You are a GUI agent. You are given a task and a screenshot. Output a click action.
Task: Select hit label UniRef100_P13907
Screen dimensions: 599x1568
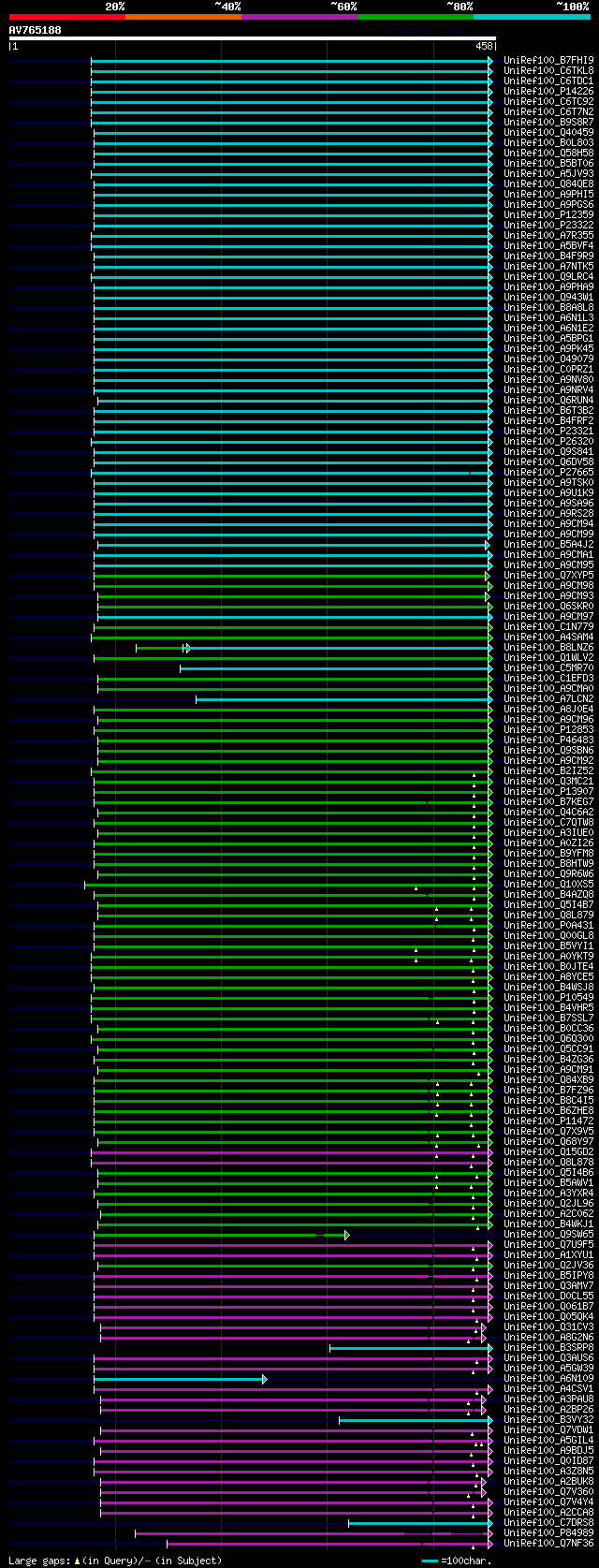click(548, 791)
